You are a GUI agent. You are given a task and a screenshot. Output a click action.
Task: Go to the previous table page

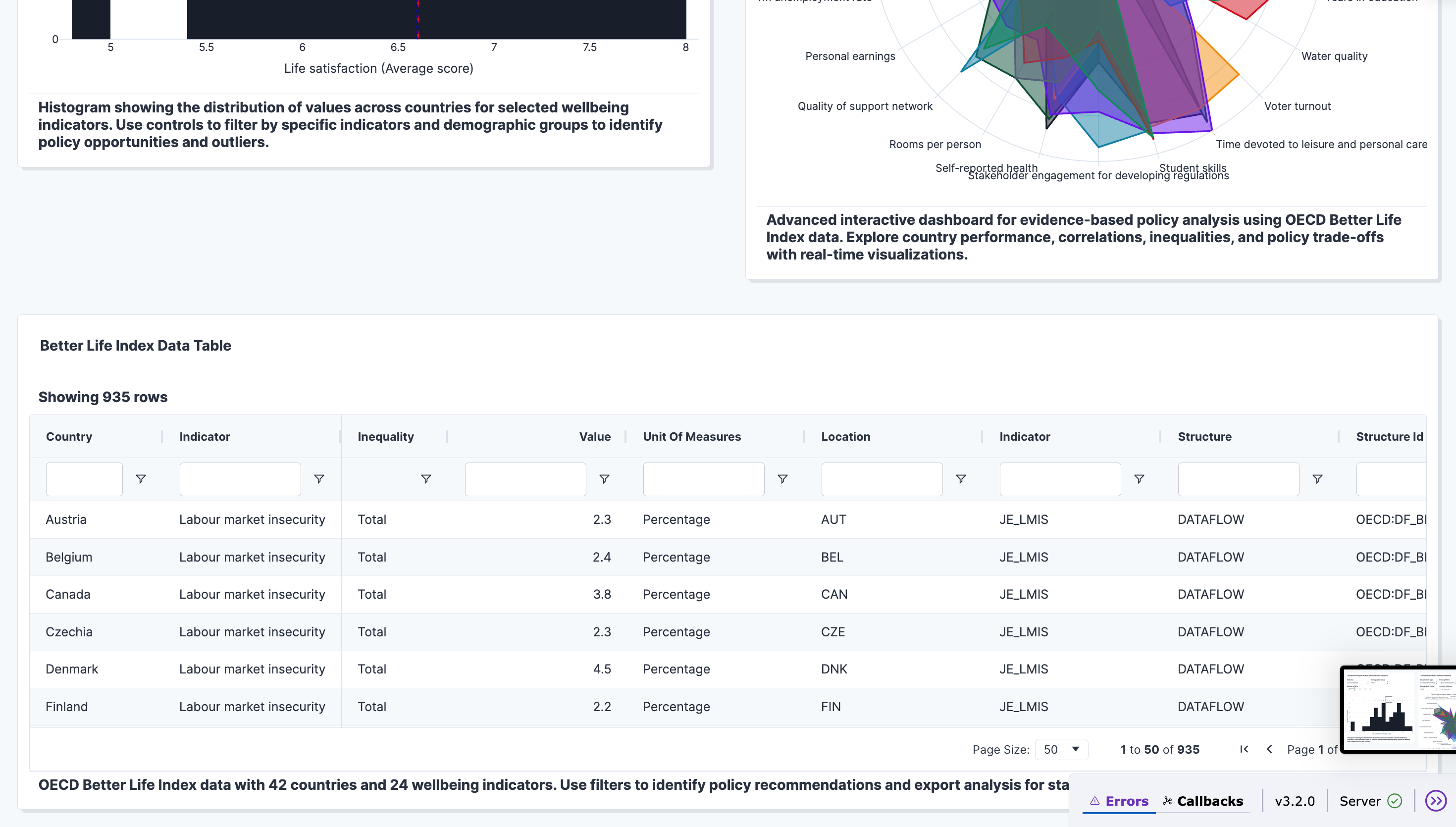point(1270,749)
